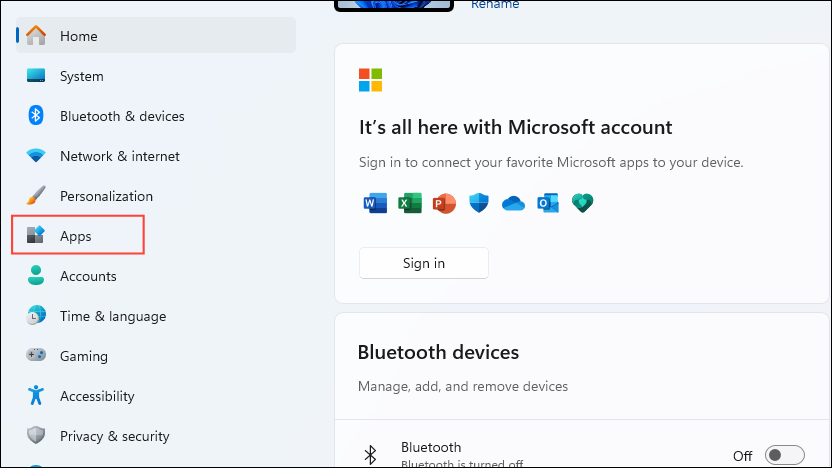Click the Accessibility figure icon

36,395
